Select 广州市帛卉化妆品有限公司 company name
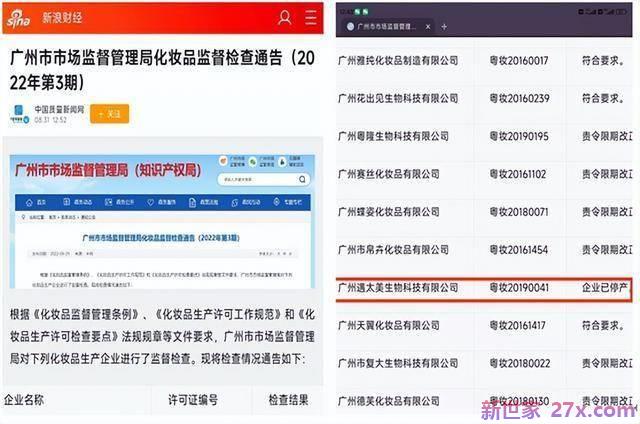640x424 pixels. click(393, 249)
